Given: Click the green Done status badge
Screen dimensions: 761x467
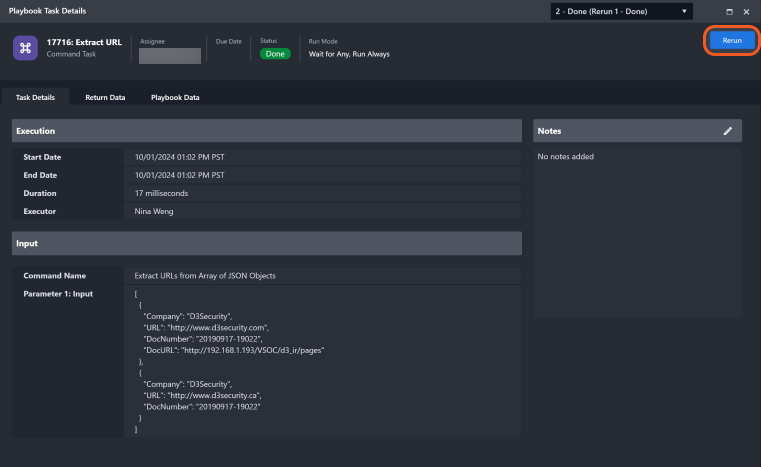Looking at the screenshot, I should click(275, 54).
